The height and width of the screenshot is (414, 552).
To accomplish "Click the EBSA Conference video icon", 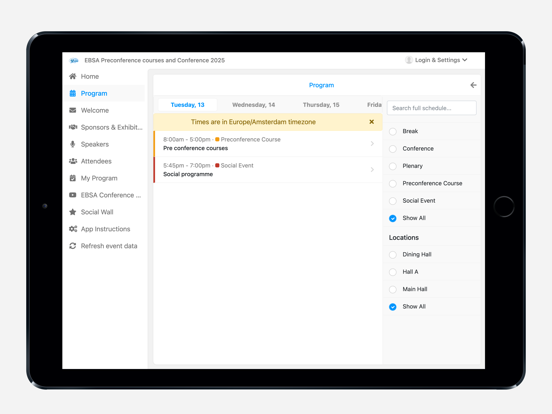I will [x=73, y=195].
